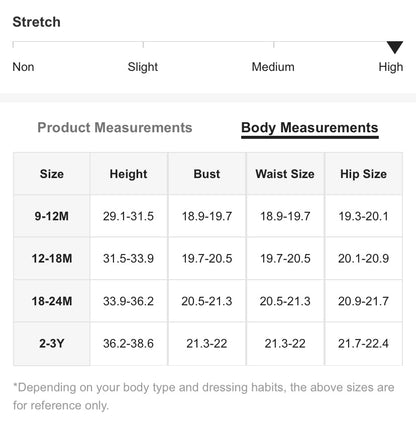Image resolution: width=416 pixels, height=423 pixels.
Task: Select the Medium stretch label
Action: click(273, 67)
